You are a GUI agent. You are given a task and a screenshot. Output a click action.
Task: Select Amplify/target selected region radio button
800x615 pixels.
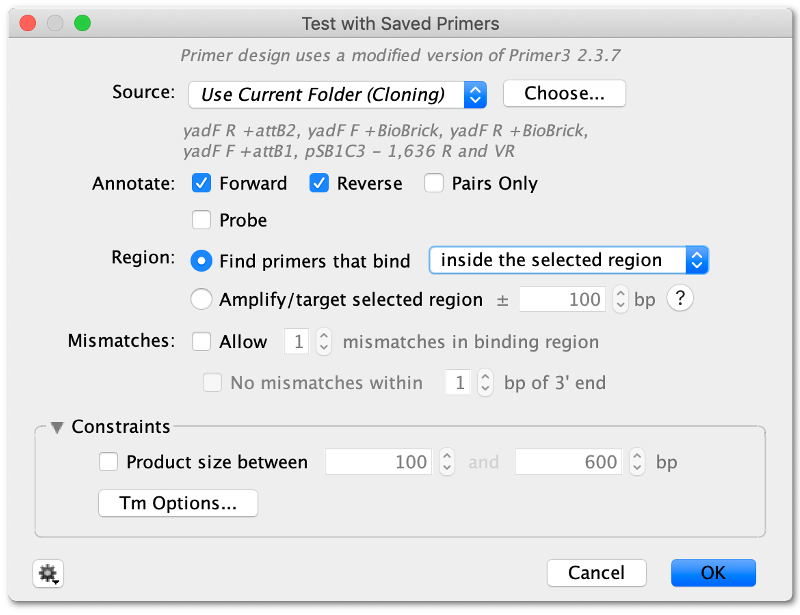pos(201,299)
